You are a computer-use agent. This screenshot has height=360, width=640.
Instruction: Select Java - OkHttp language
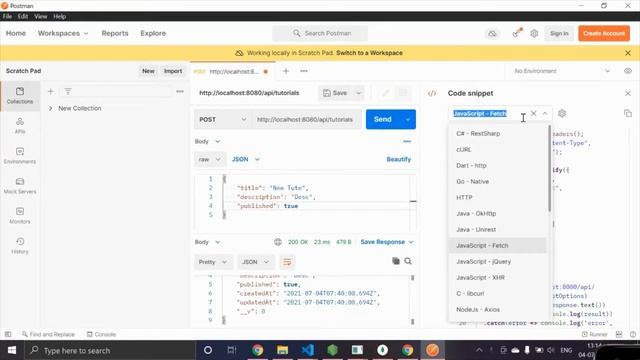coord(498,213)
